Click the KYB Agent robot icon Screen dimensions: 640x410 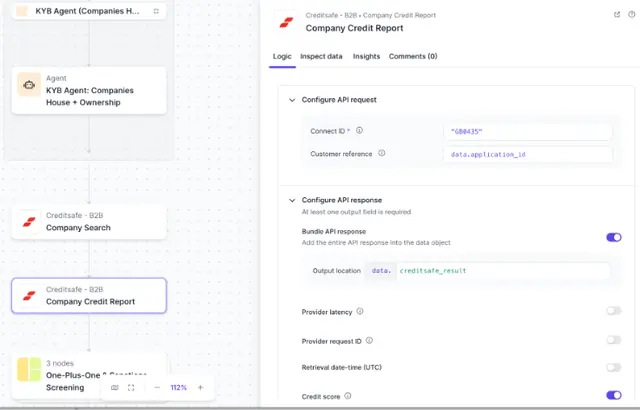coord(29,85)
